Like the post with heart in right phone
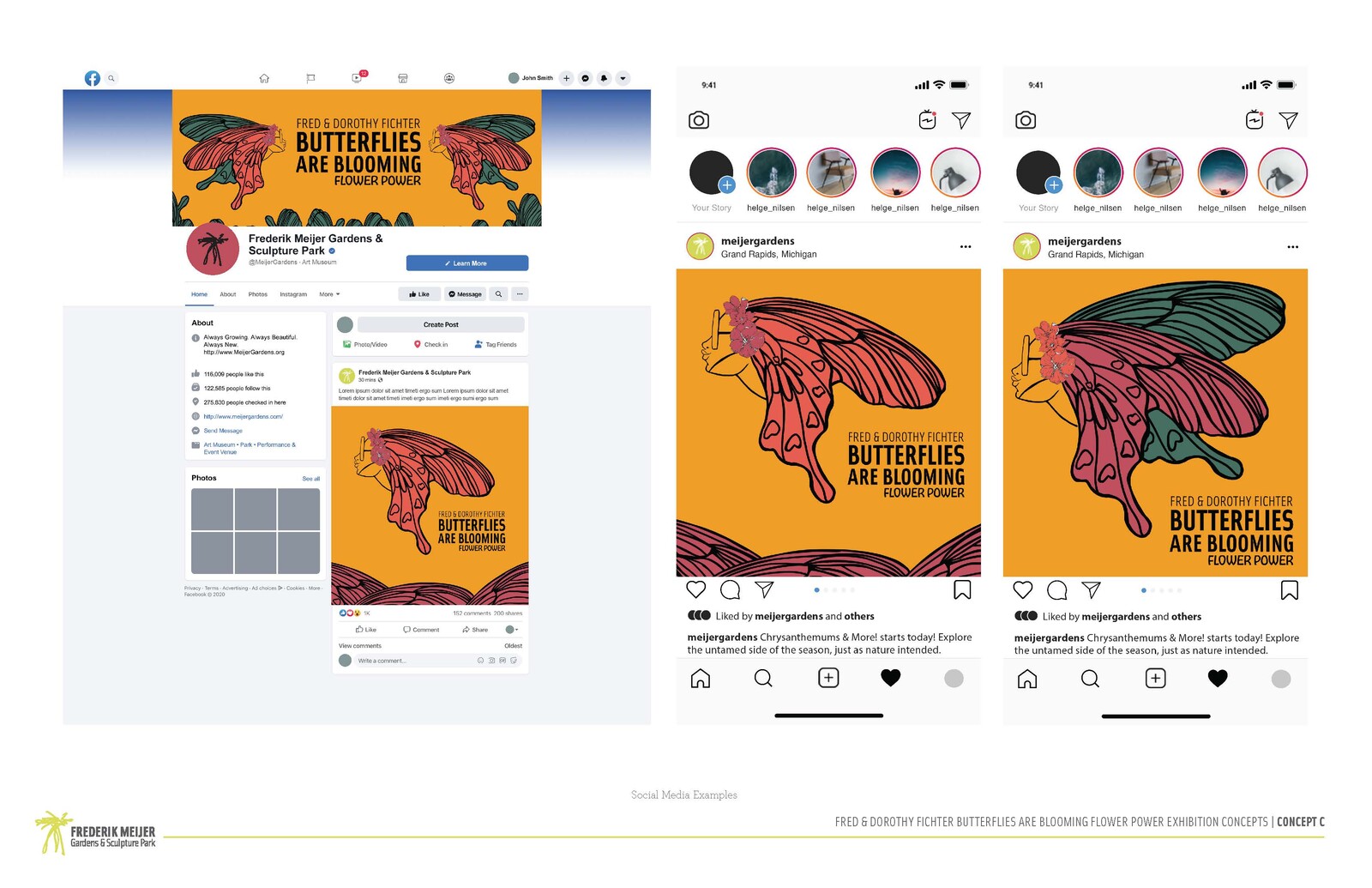This screenshot has height=888, width=1372. pyautogui.click(x=1023, y=589)
